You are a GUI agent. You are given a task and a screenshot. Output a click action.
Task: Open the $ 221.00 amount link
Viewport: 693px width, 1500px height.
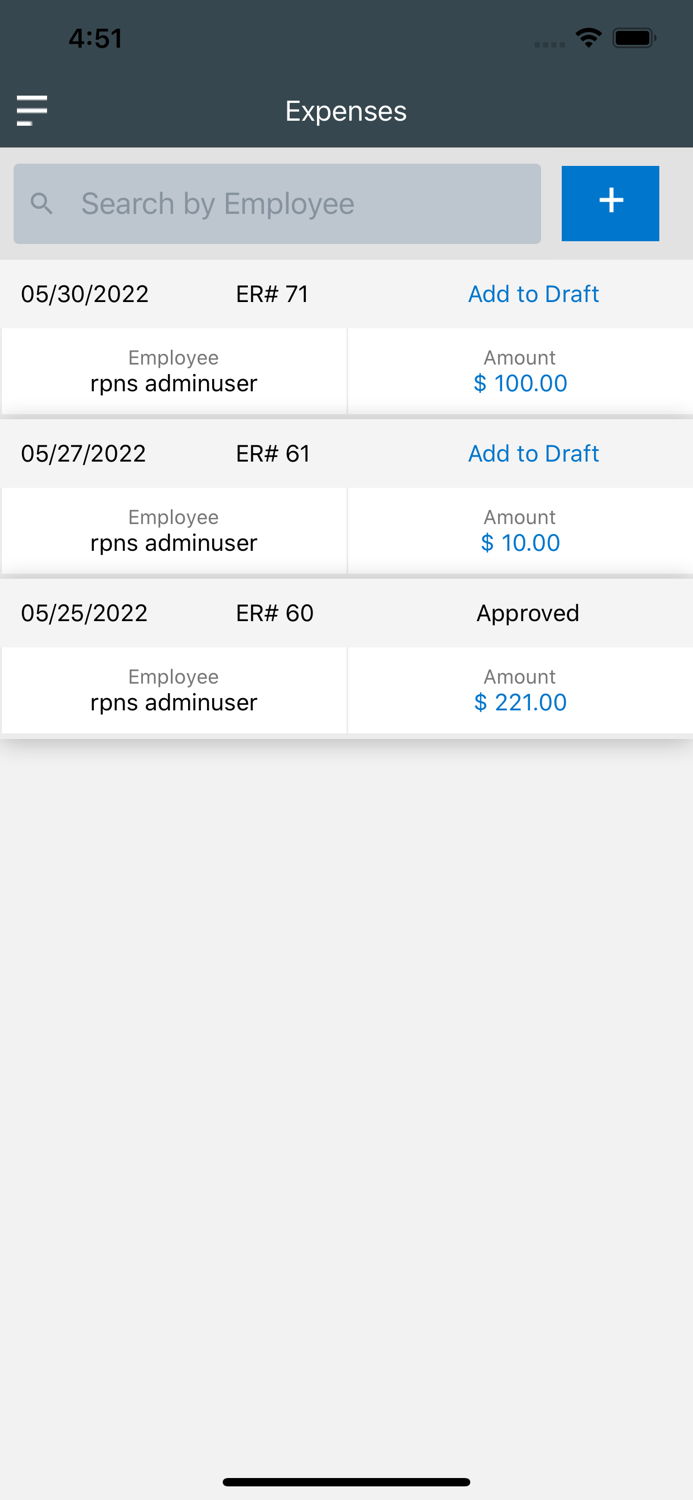pos(520,702)
